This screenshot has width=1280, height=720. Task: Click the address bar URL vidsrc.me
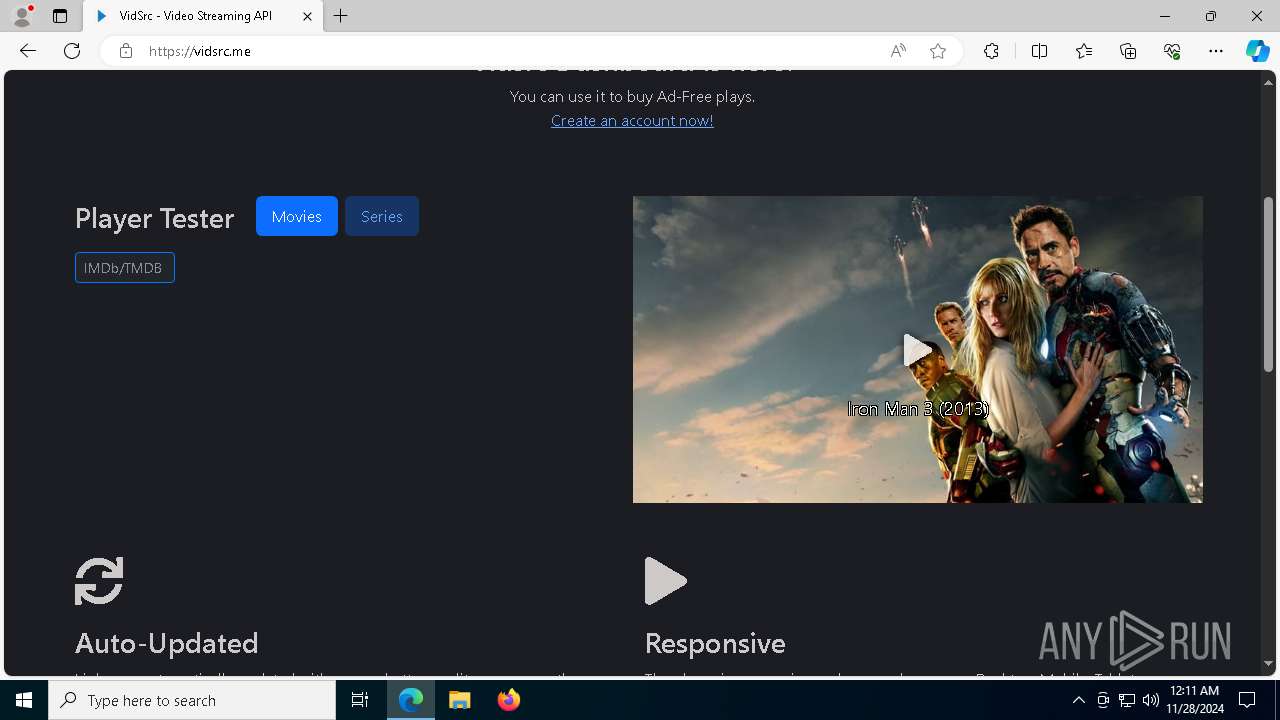(x=200, y=51)
